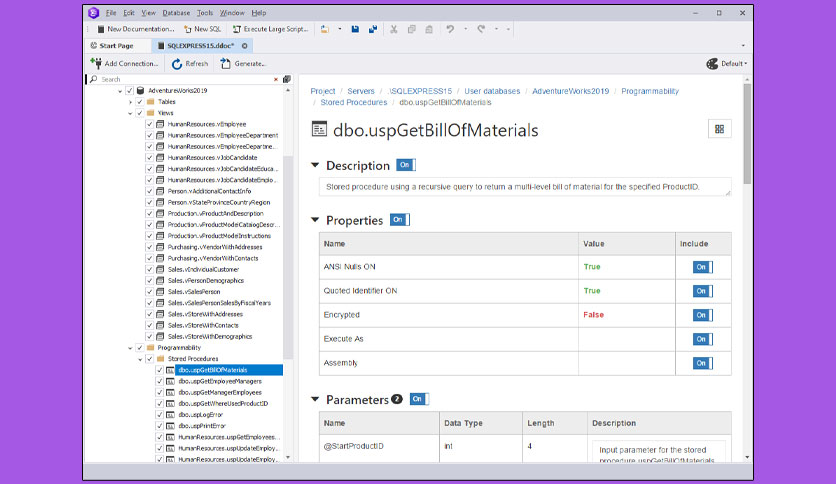Close the SQLEXPRESS15.ddoc tab
The height and width of the screenshot is (484, 836).
[245, 46]
